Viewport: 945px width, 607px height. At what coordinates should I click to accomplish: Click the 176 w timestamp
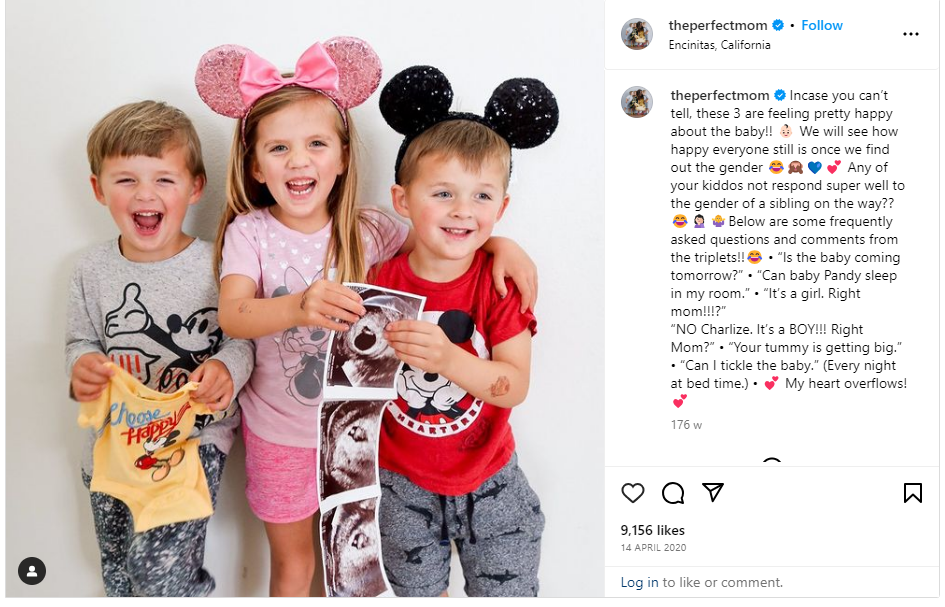pos(686,425)
